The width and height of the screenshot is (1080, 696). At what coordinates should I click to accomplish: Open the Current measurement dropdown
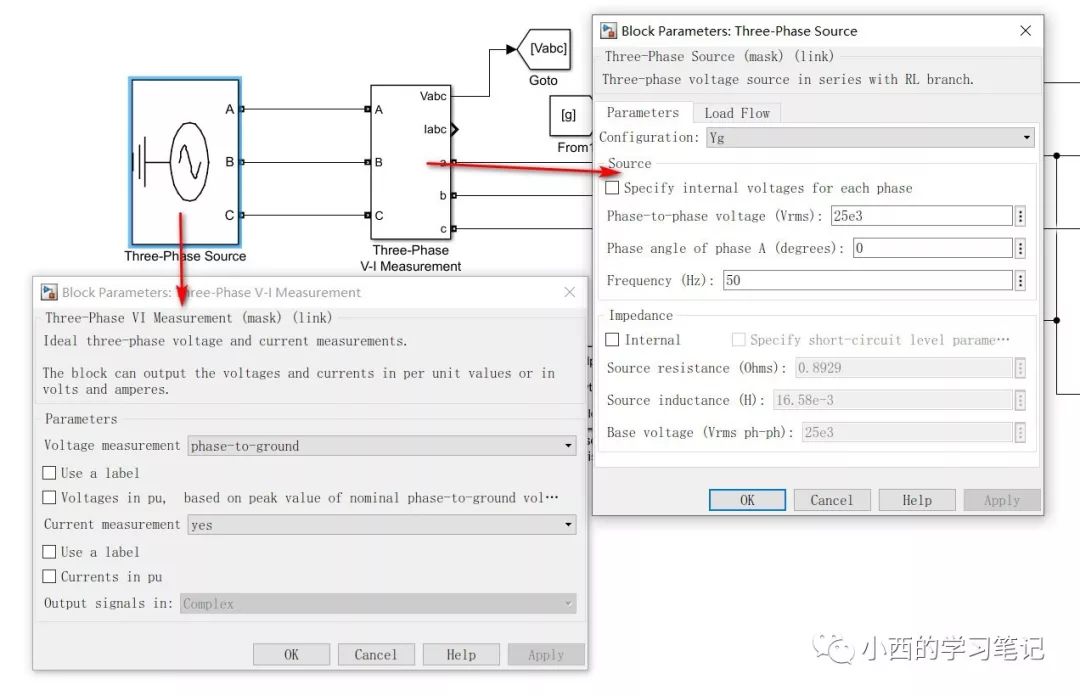coord(382,524)
